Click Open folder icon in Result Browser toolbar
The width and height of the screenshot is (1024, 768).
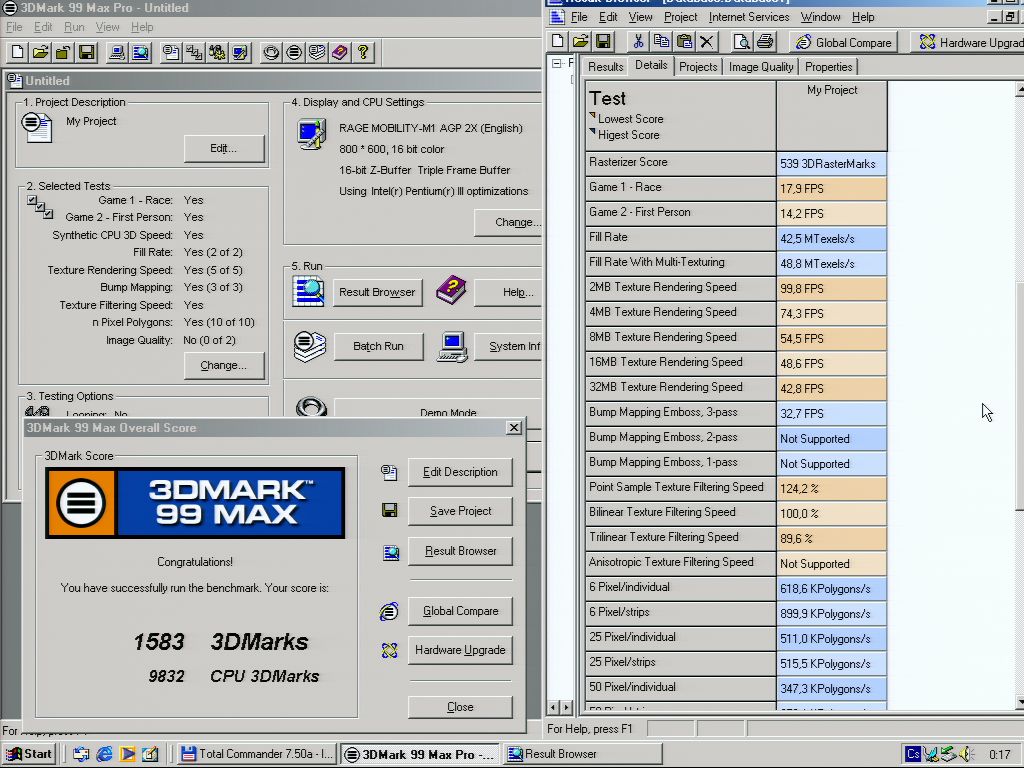tap(581, 42)
